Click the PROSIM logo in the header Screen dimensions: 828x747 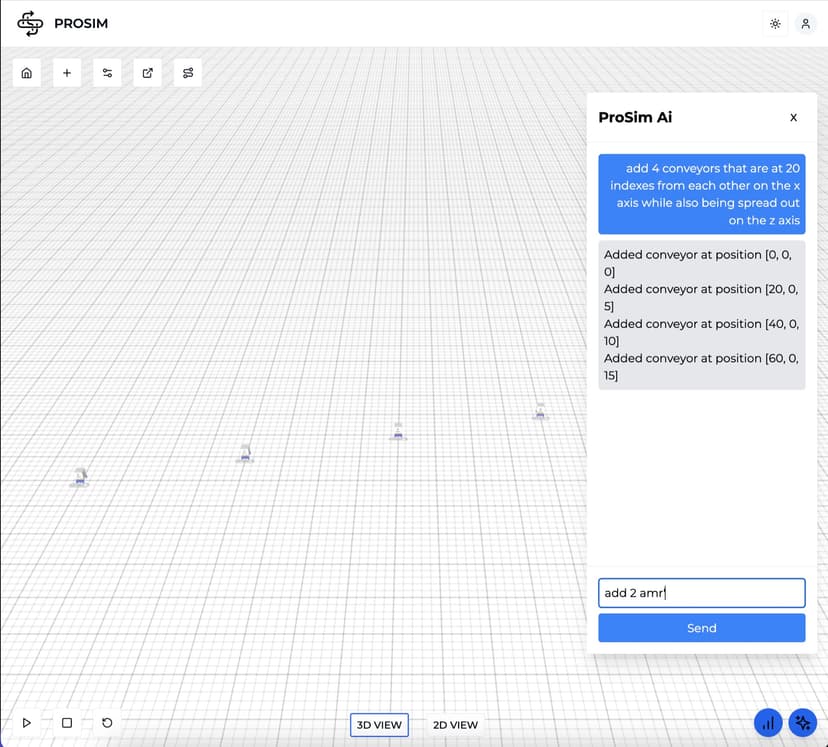(x=62, y=22)
